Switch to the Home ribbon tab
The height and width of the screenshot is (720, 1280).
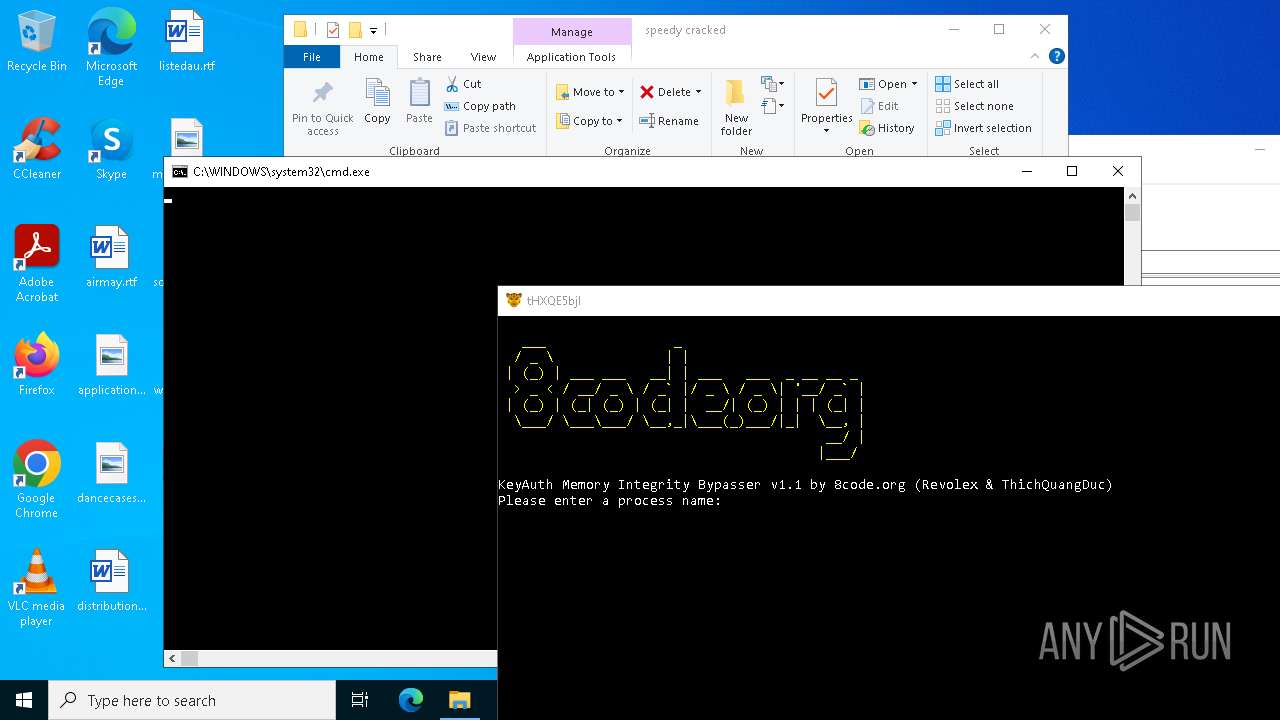pos(368,57)
